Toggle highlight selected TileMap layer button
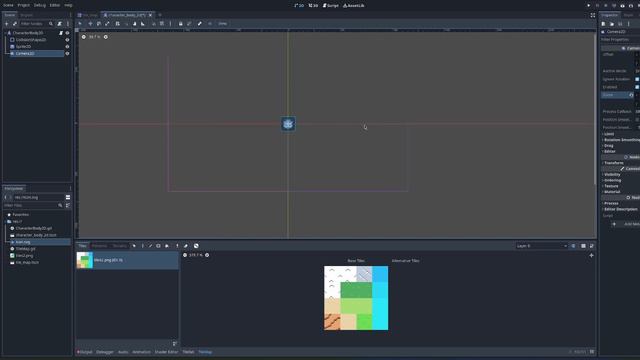 point(573,246)
